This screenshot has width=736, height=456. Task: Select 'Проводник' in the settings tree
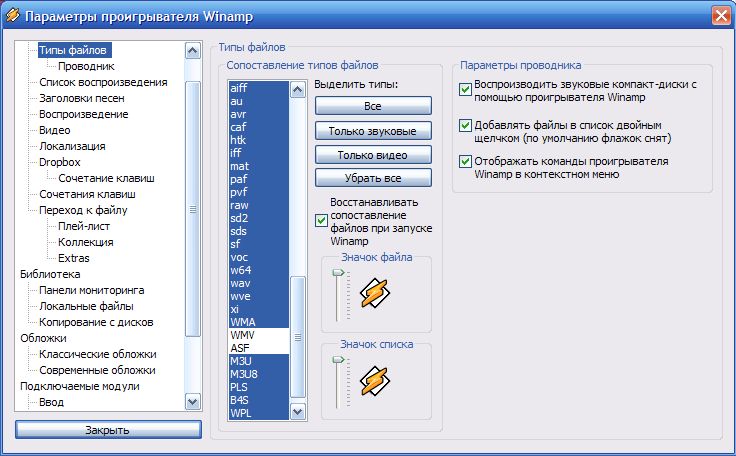point(85,65)
